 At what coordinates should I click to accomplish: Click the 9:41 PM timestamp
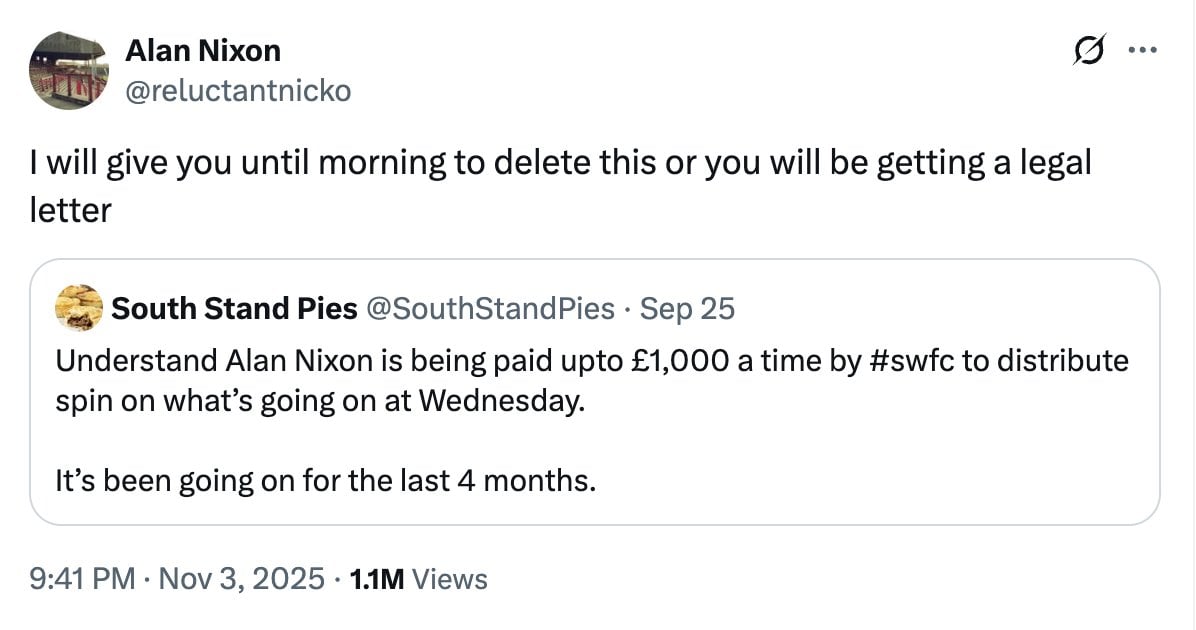(82, 578)
